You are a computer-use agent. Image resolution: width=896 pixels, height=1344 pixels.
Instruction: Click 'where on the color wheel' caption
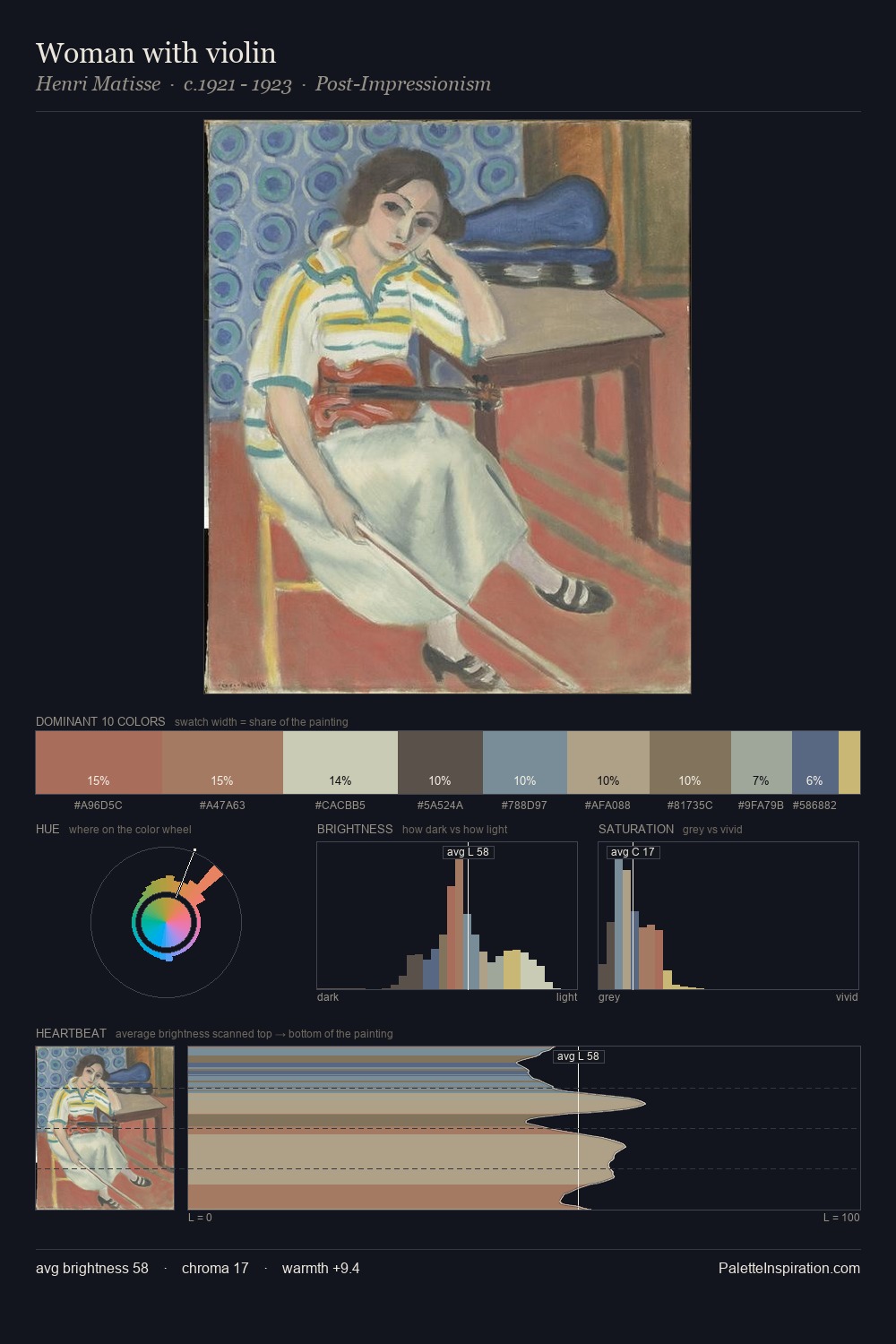pyautogui.click(x=130, y=830)
